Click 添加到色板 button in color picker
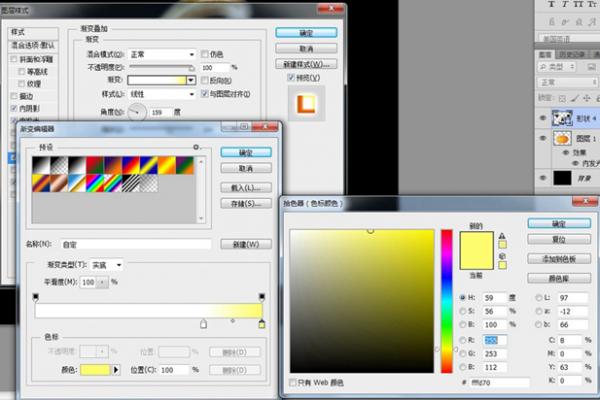This screenshot has height=400, width=600. (553, 259)
